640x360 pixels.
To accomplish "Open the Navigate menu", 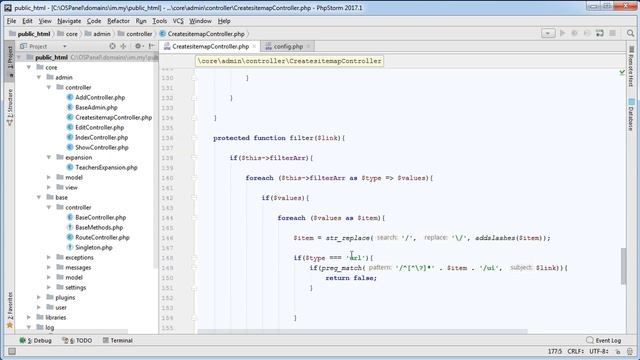I will point(69,21).
